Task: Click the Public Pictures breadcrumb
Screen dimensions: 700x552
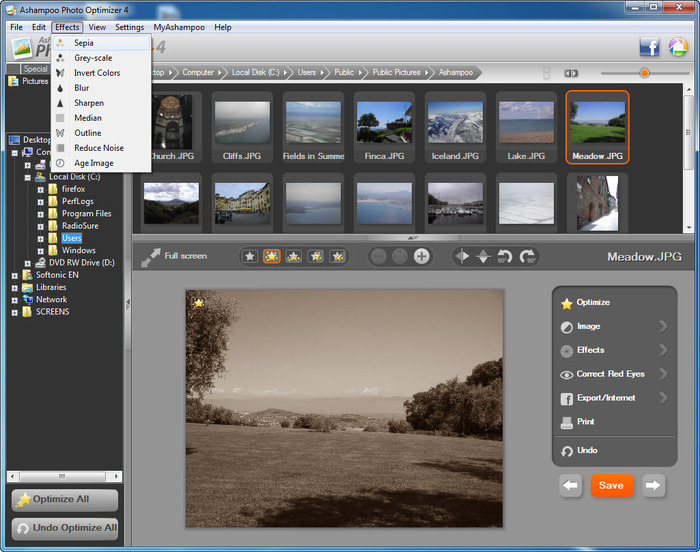Action: 396,72
